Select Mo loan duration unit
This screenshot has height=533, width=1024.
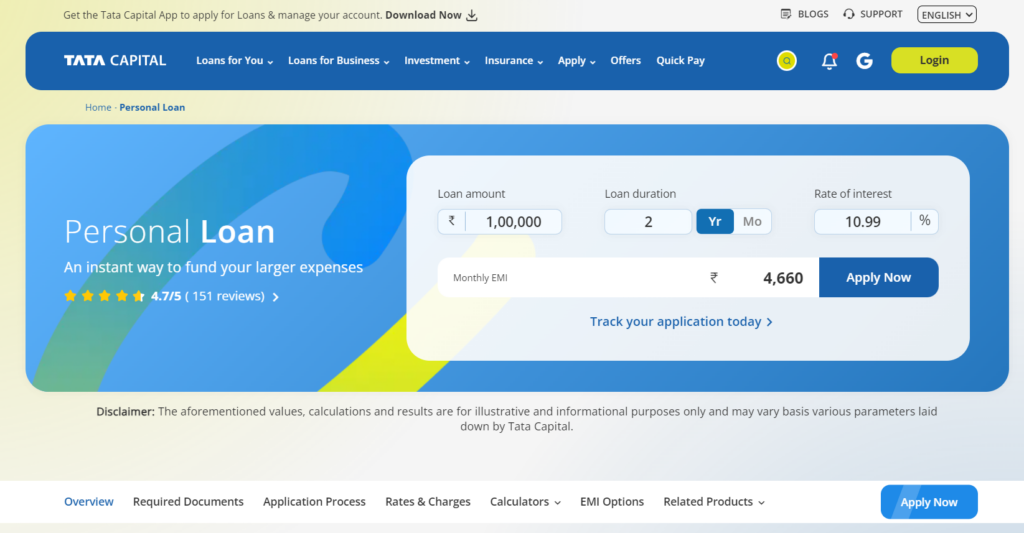(752, 221)
